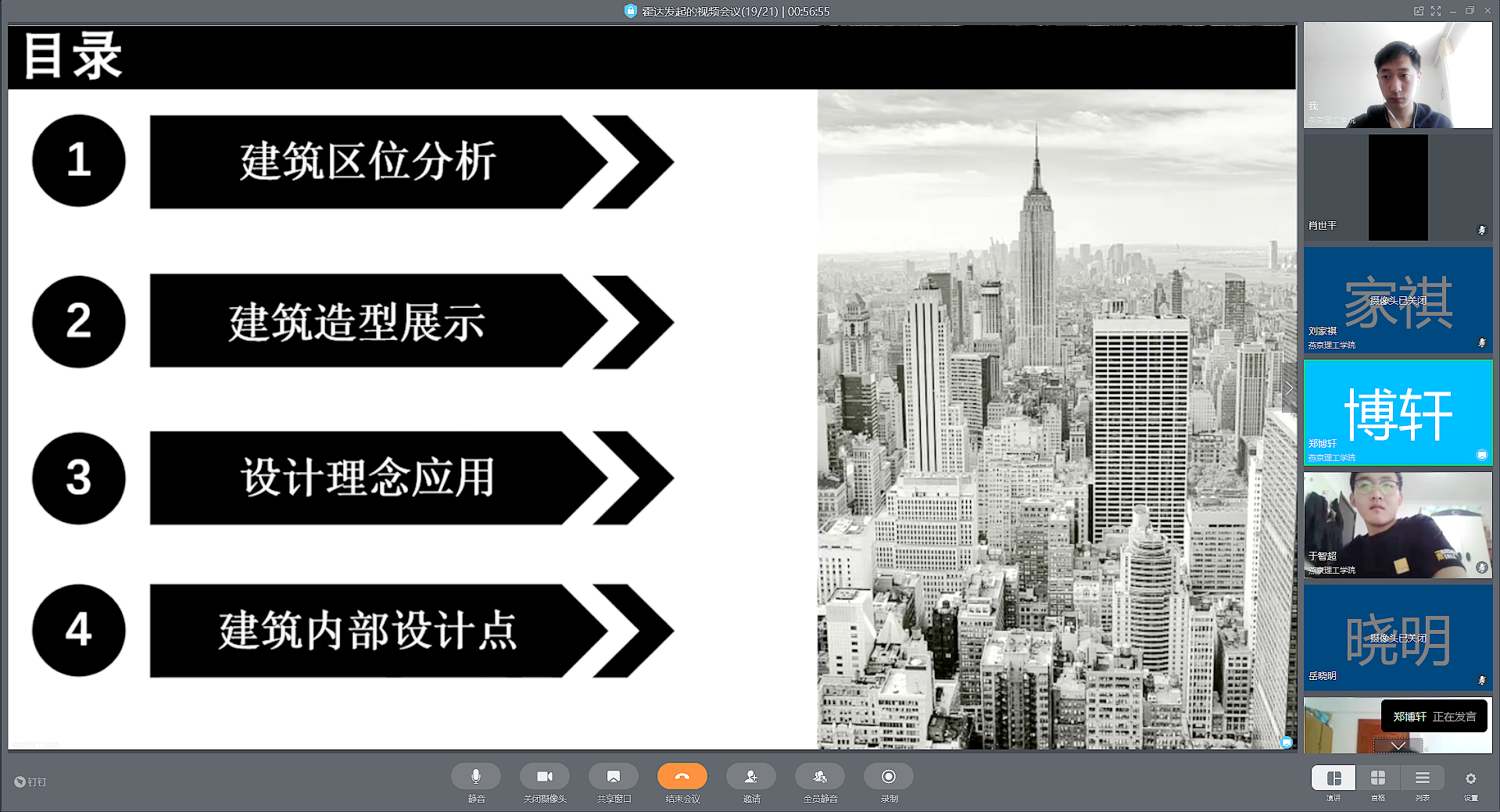Start recording with the 录制 button
Screen dimensions: 1500x812
tap(888, 777)
